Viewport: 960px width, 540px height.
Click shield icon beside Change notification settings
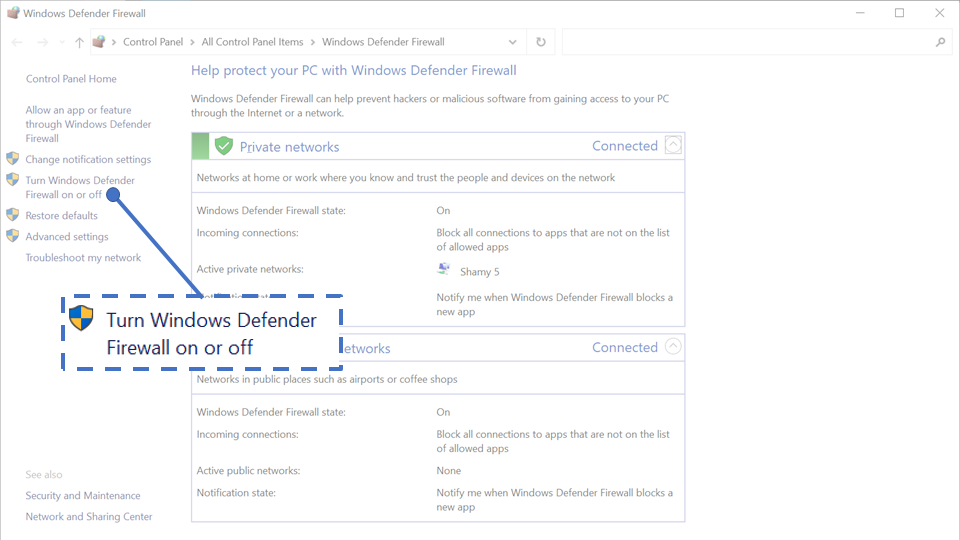pyautogui.click(x=12, y=159)
